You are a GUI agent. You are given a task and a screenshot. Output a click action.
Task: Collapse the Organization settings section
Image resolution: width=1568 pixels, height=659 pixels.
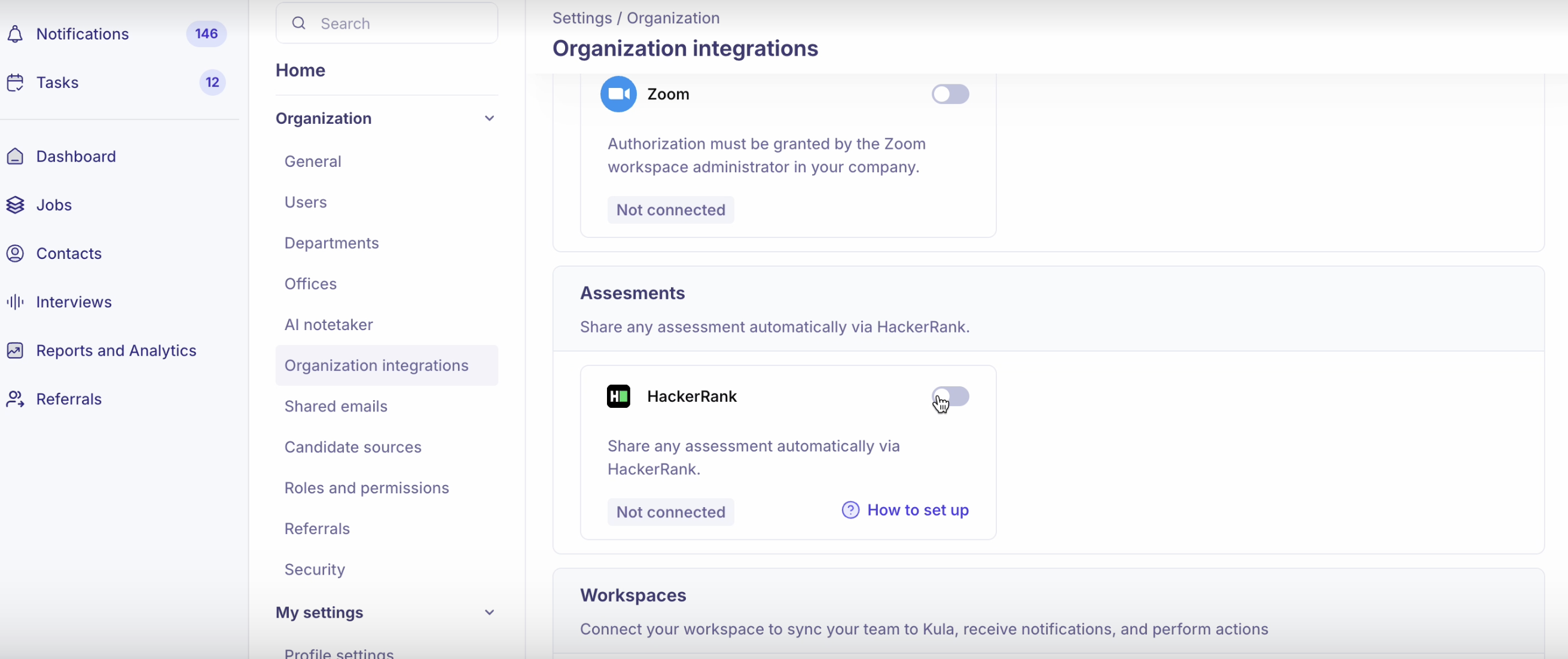489,118
